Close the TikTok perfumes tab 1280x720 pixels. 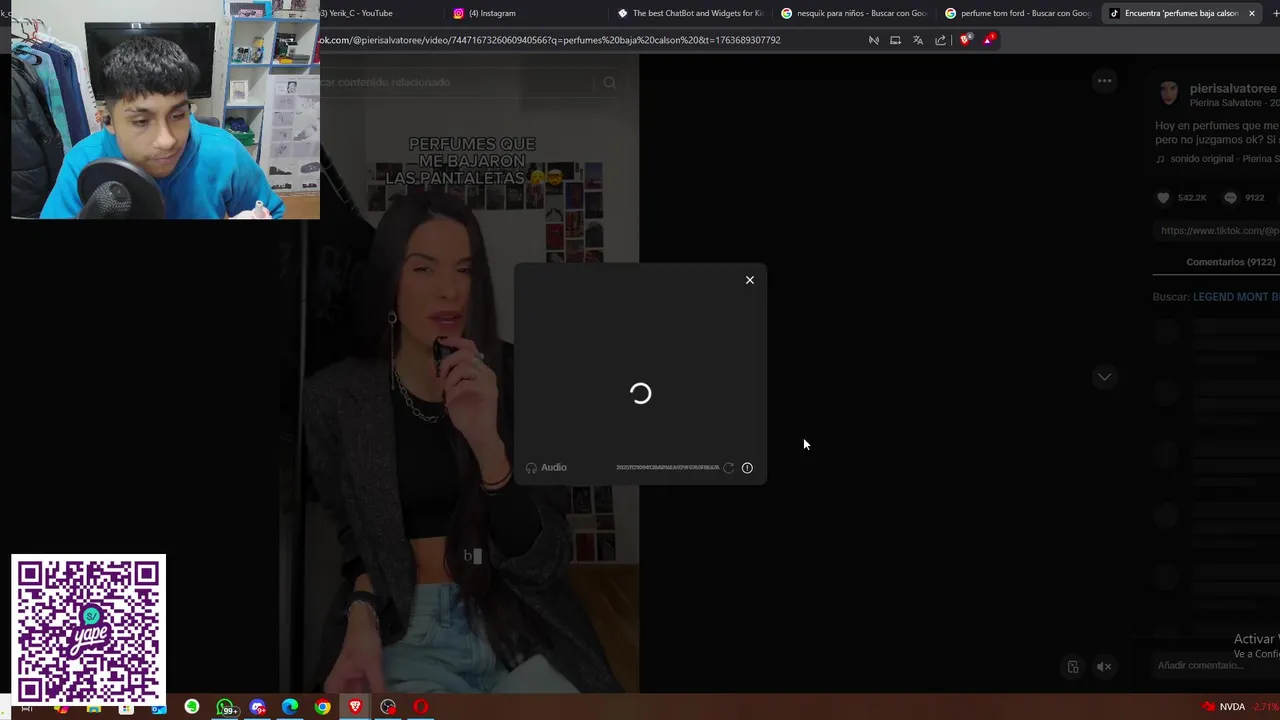click(1251, 13)
